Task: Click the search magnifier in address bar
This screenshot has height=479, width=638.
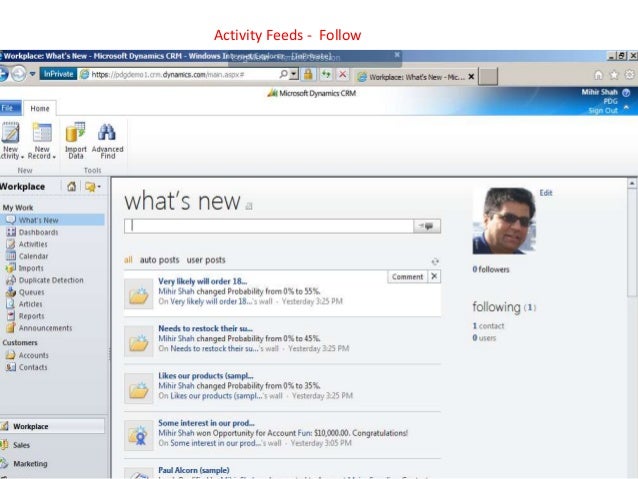Action: coord(283,74)
